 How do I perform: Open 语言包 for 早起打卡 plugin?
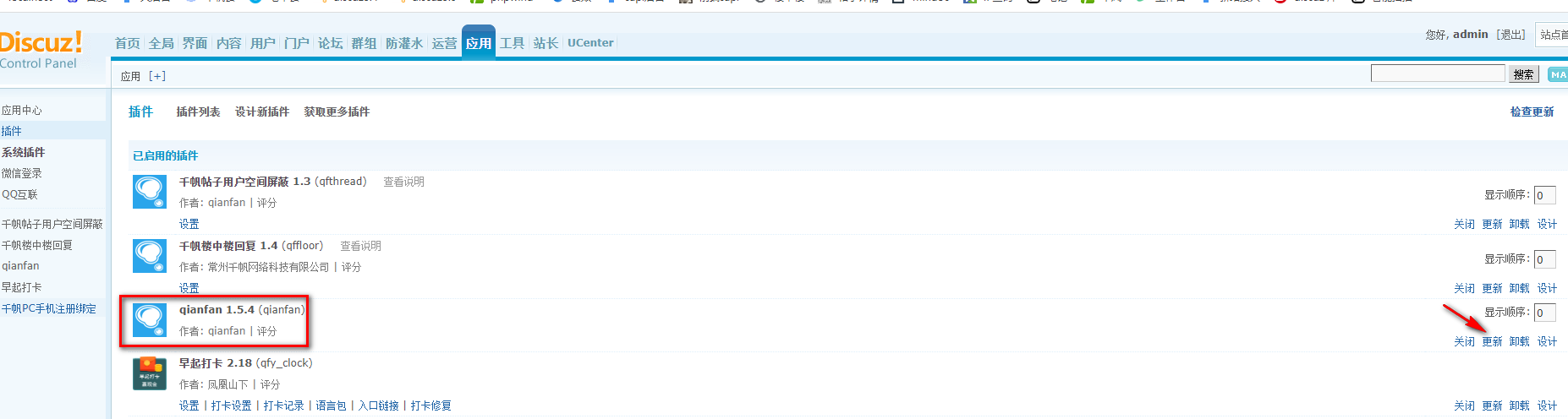click(x=332, y=405)
